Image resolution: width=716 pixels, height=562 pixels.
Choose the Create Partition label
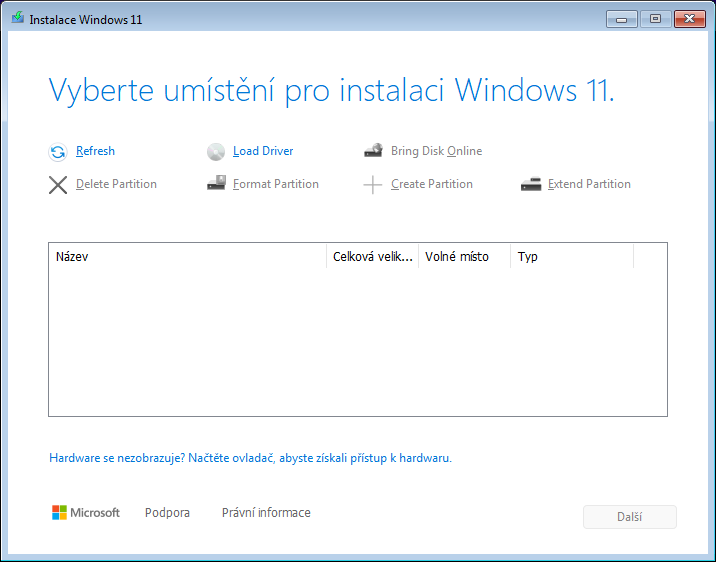coord(432,184)
